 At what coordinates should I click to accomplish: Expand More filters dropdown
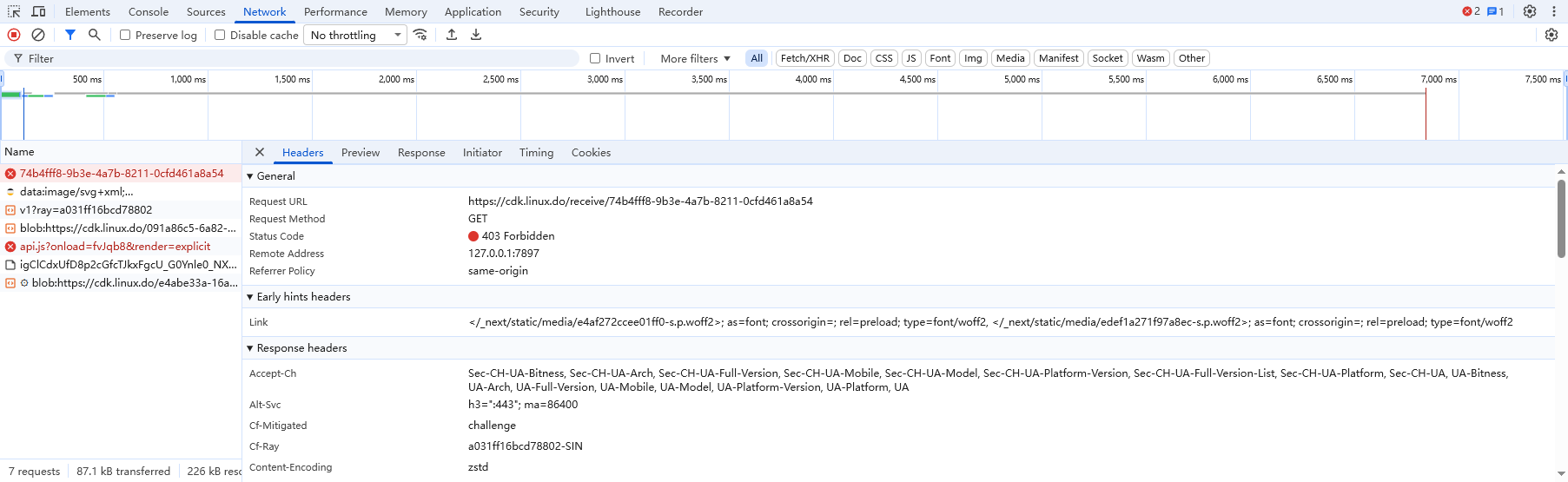695,58
